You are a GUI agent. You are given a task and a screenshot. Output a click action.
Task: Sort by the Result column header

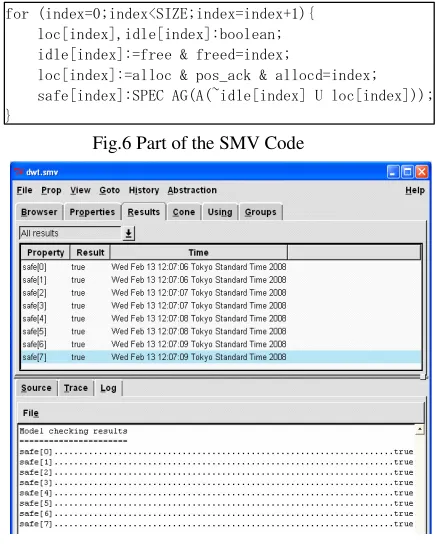(x=90, y=252)
